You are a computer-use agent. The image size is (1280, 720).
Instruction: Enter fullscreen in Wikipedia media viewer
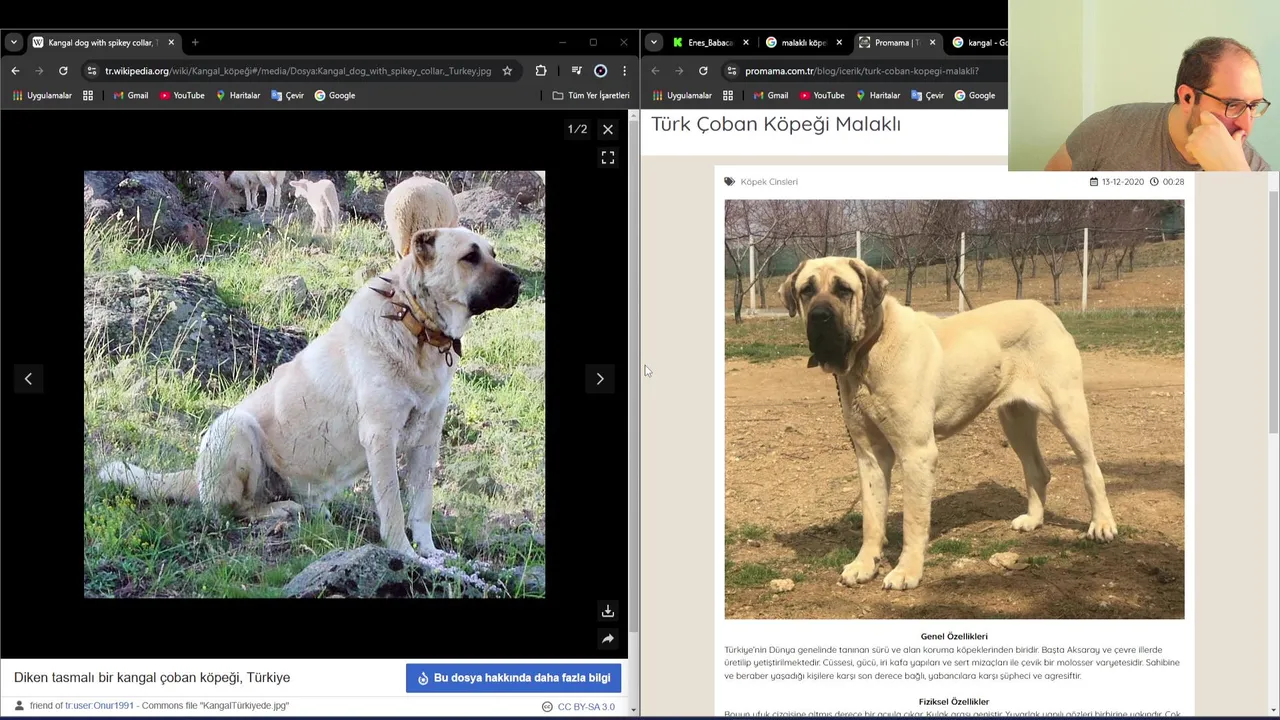tap(607, 158)
